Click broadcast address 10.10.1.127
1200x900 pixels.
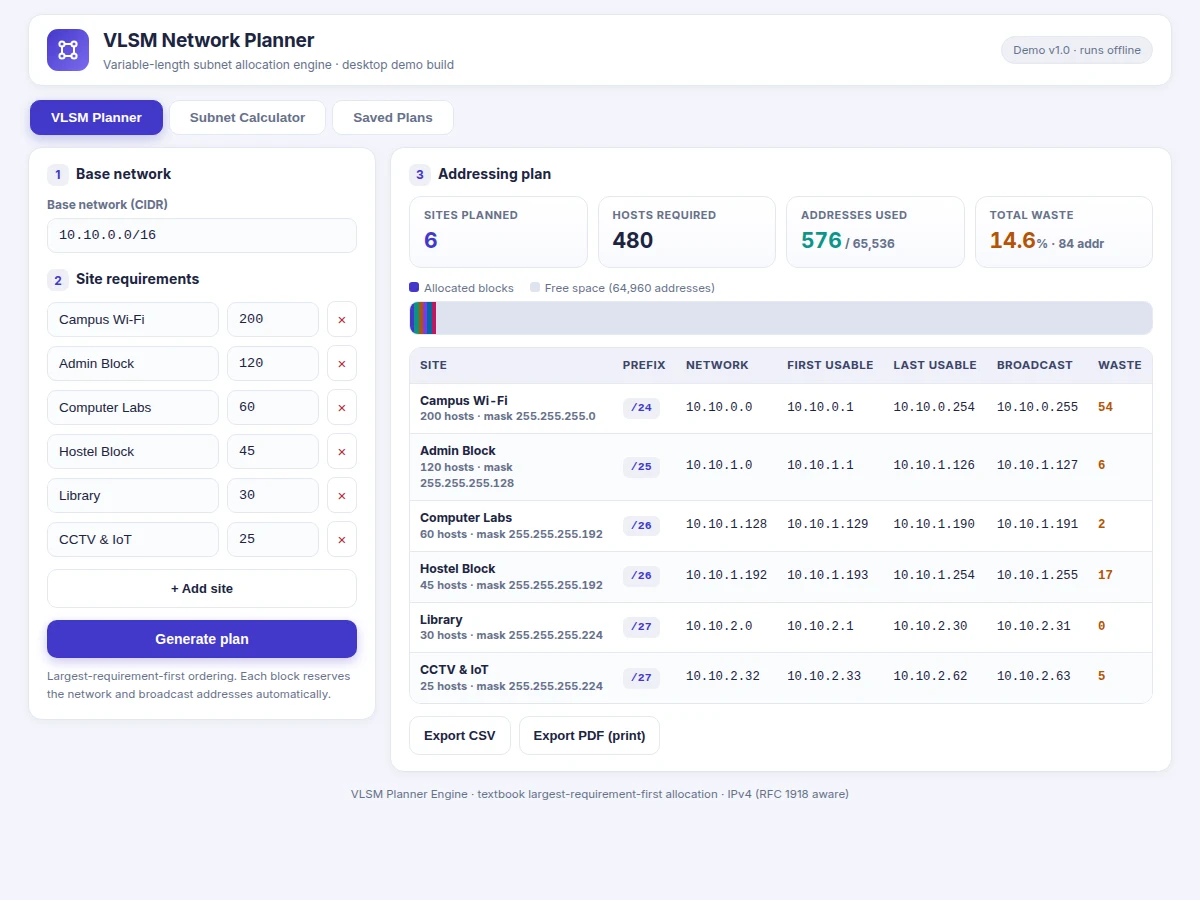1038,465
